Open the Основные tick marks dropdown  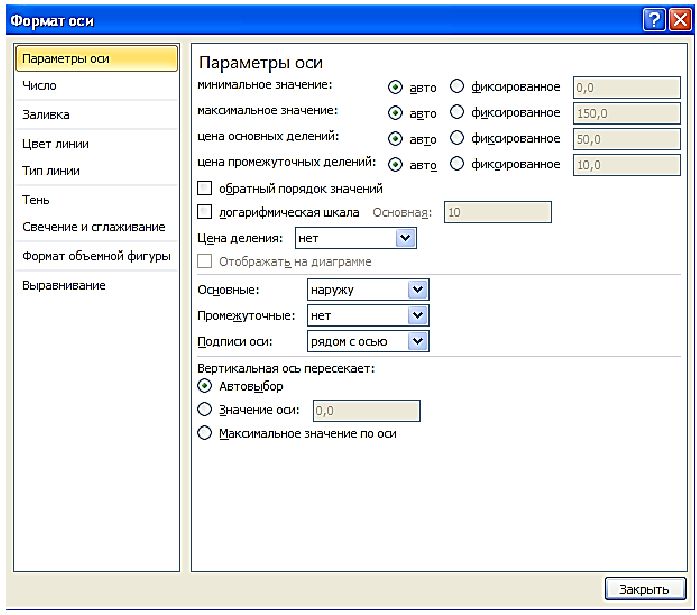(x=368, y=290)
